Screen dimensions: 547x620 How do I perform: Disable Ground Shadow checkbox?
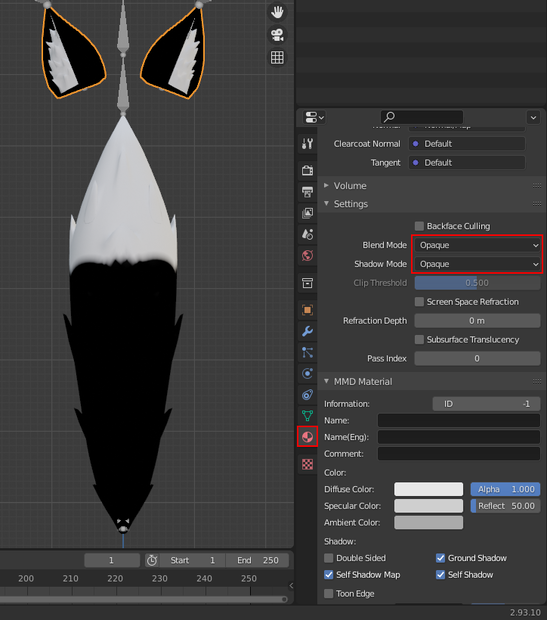click(440, 558)
